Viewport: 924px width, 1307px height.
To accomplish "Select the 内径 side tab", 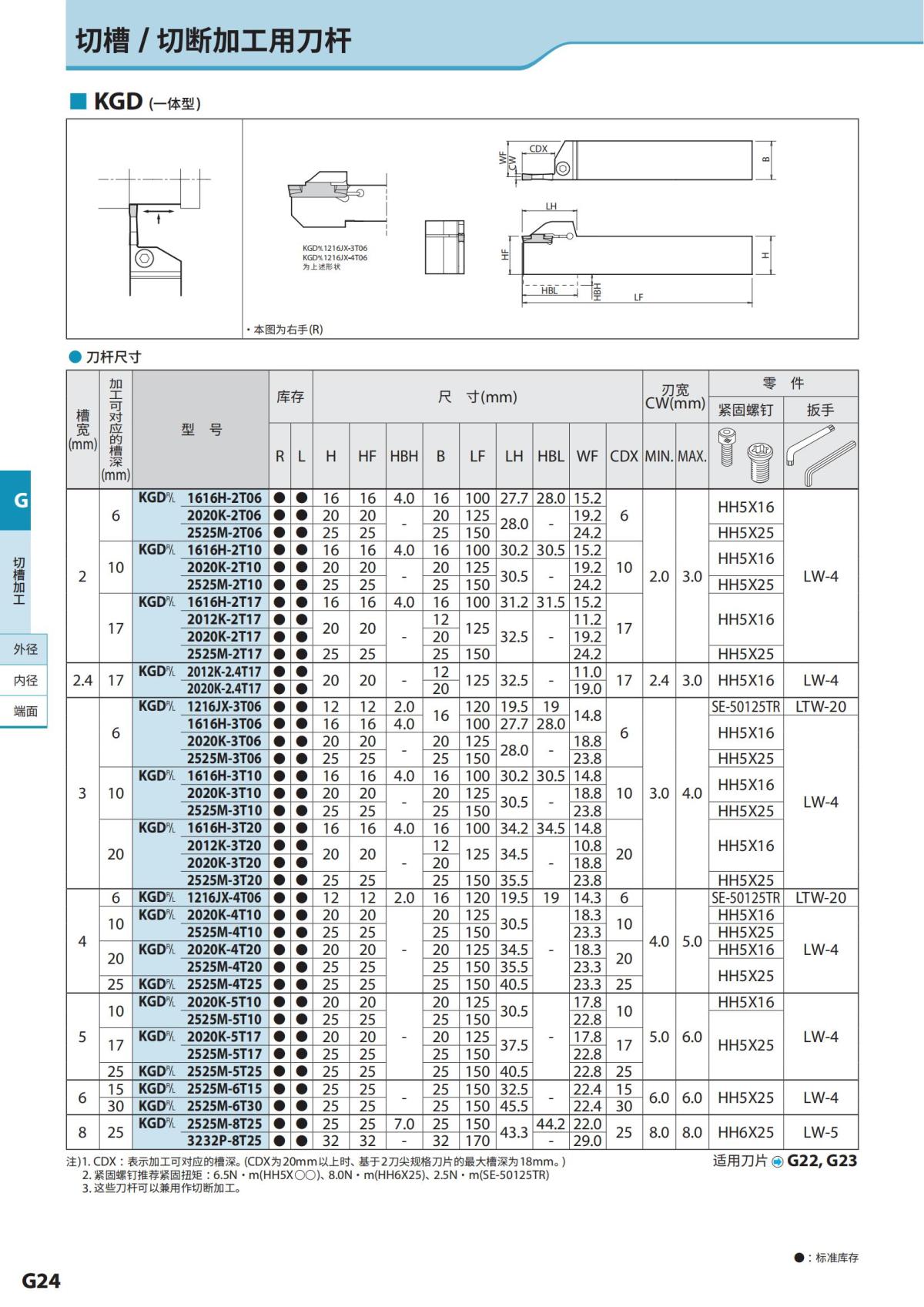I will [24, 680].
